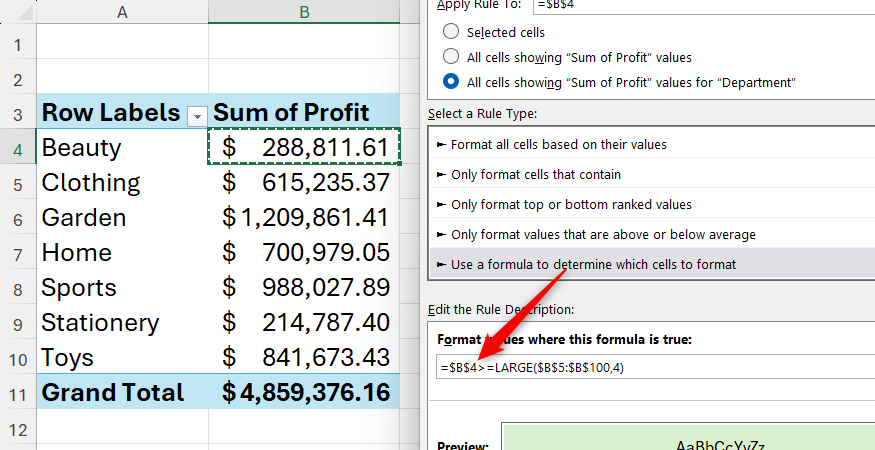Select the Beauty cell

122,147
